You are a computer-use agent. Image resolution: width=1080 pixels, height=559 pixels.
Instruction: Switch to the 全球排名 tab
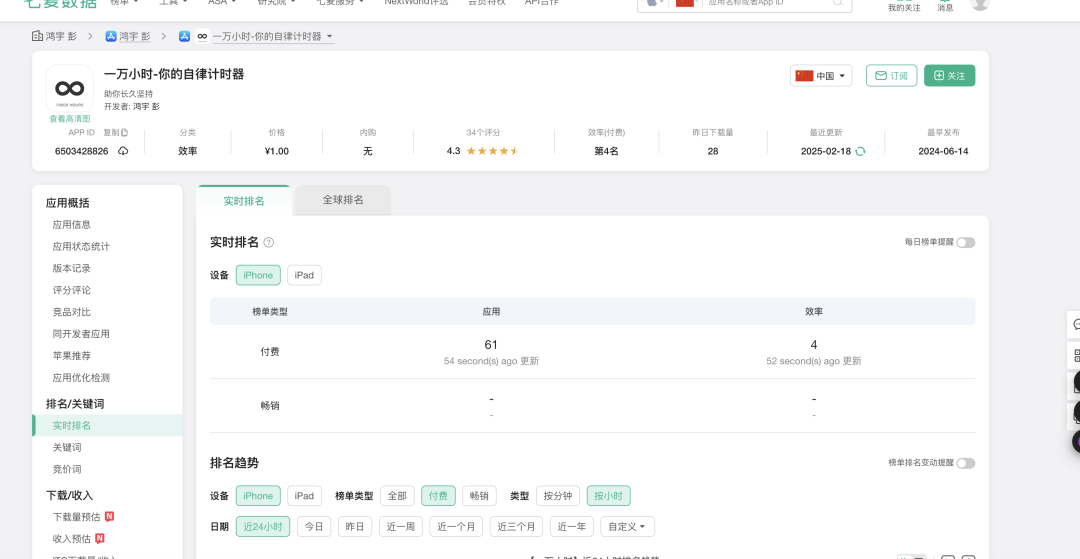[x=343, y=200]
